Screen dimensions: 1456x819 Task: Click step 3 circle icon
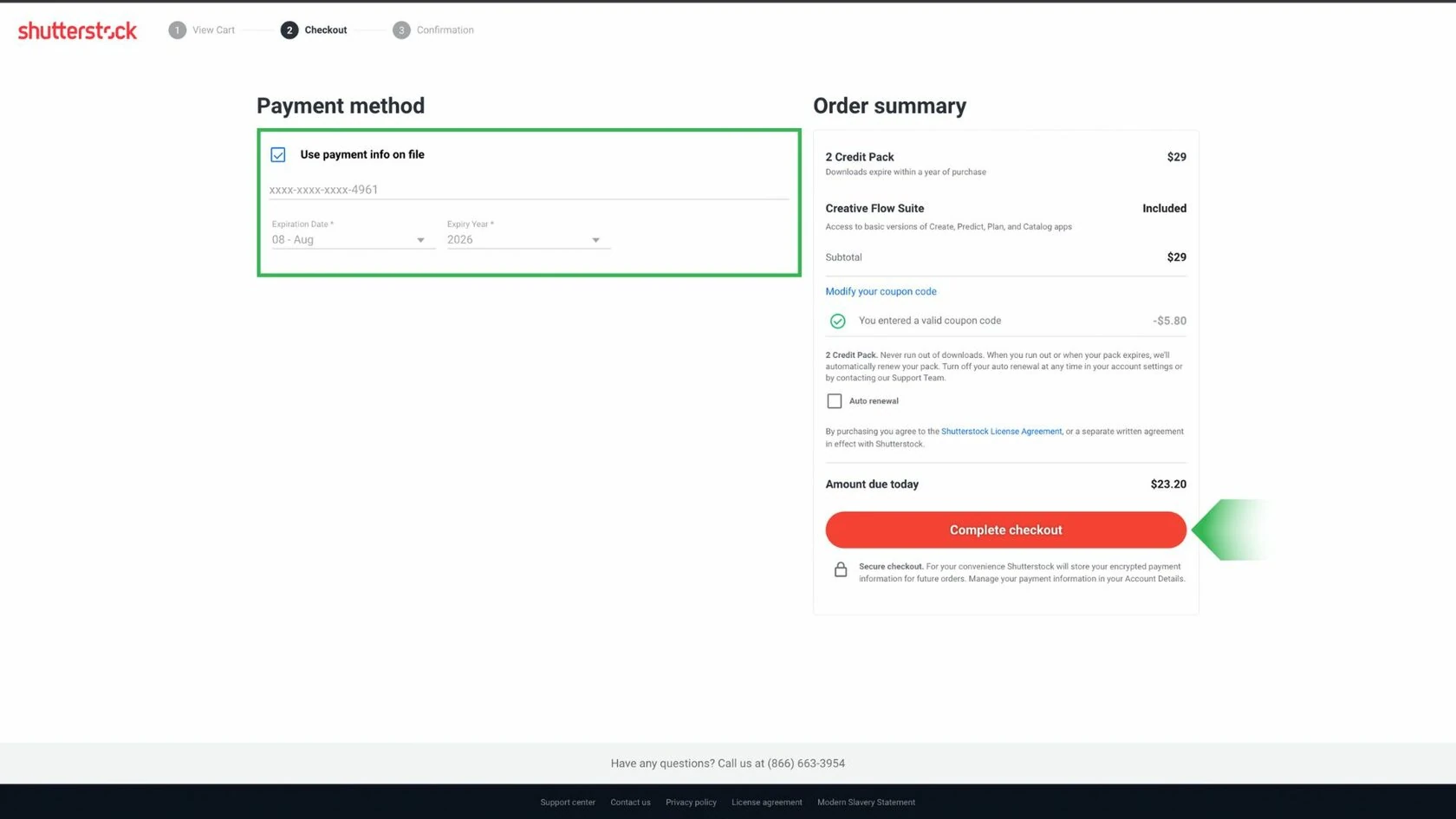click(x=401, y=30)
